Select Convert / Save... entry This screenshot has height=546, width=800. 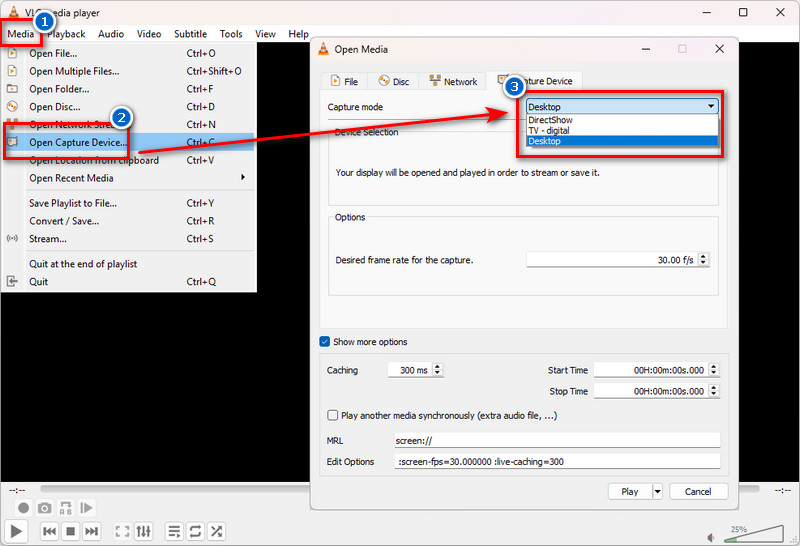(x=129, y=221)
